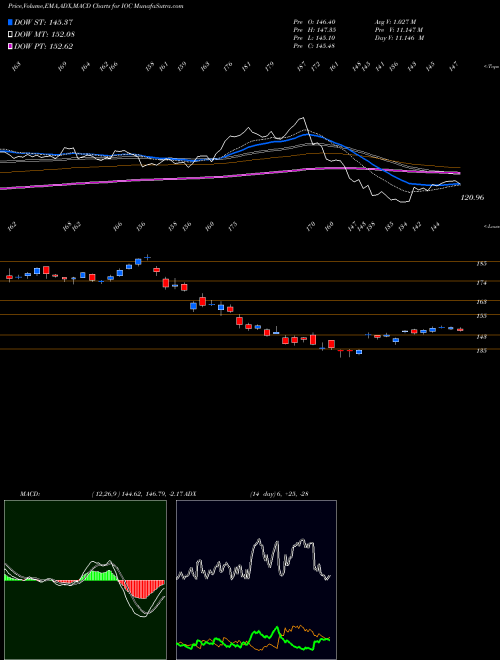This screenshot has width=500, height=660.
Task: Select the 'Pre O: 146.40' value
Action: coord(314,22)
